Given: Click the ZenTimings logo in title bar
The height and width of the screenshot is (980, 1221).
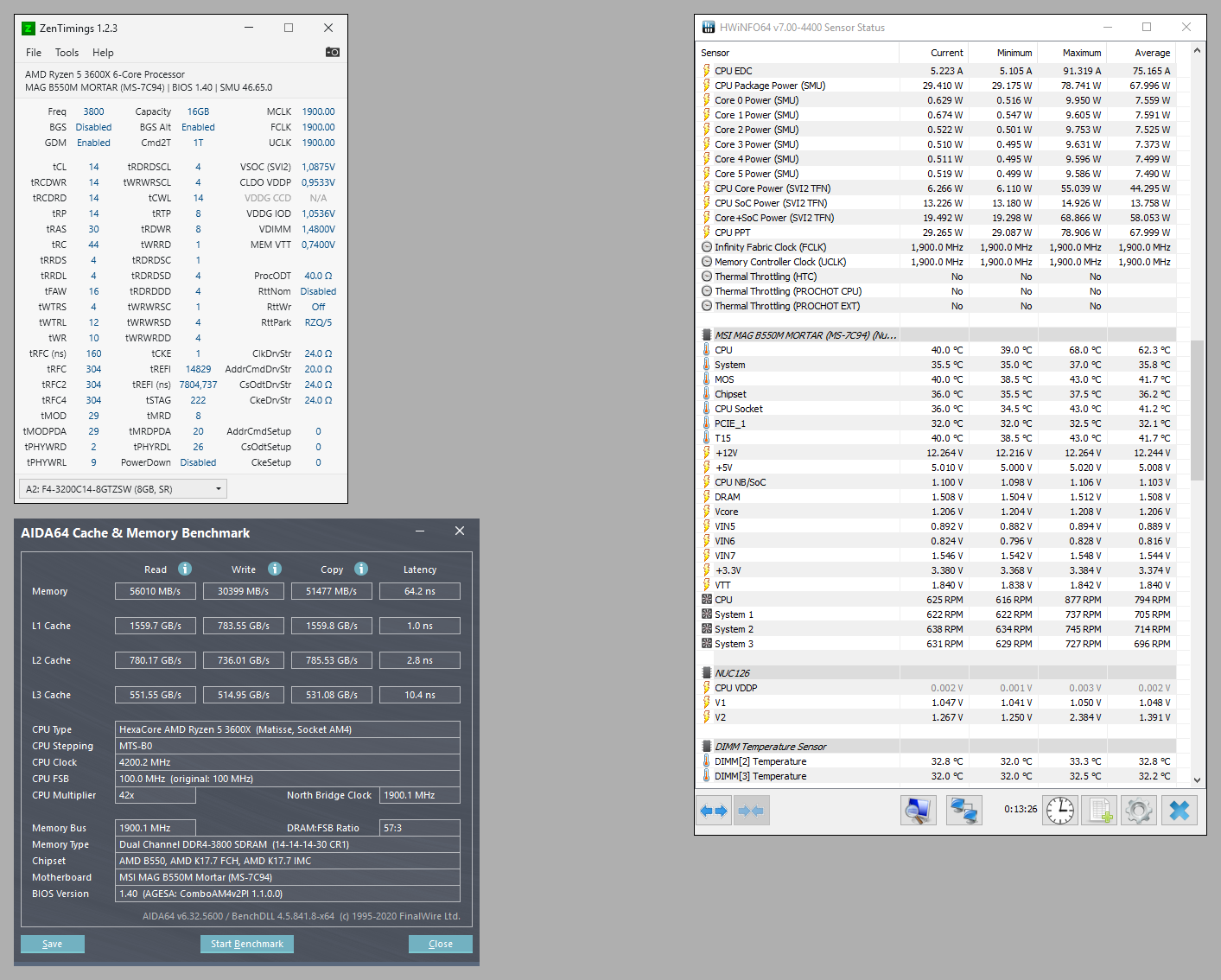Looking at the screenshot, I should 28,29.
